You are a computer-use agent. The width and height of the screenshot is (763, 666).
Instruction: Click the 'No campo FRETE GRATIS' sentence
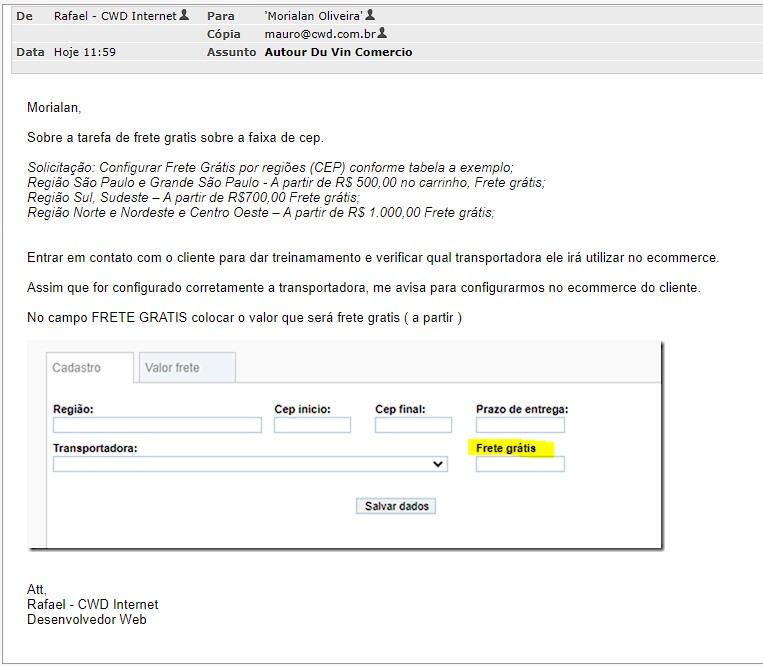click(x=244, y=318)
